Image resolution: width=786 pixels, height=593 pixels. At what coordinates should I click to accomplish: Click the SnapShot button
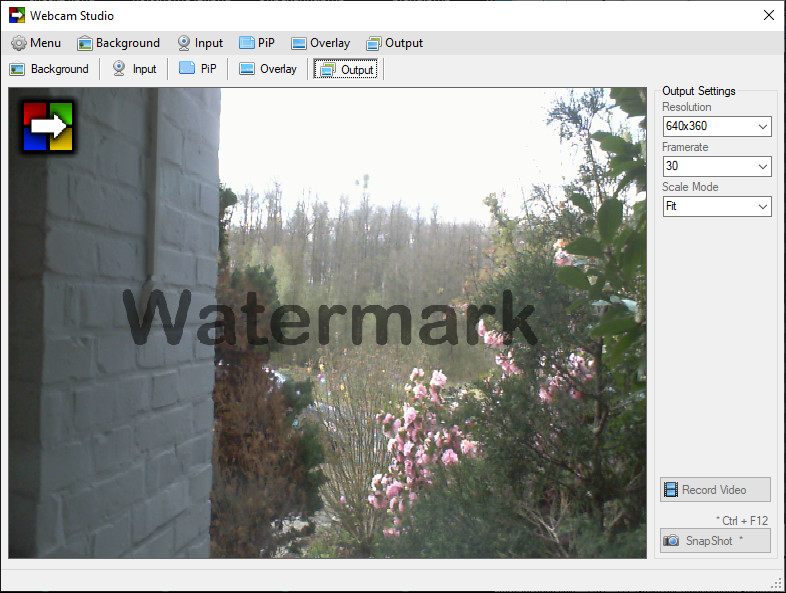click(x=715, y=541)
